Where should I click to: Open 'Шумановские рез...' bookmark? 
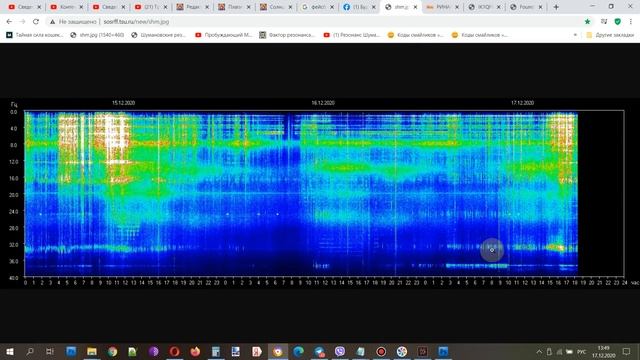(x=158, y=35)
